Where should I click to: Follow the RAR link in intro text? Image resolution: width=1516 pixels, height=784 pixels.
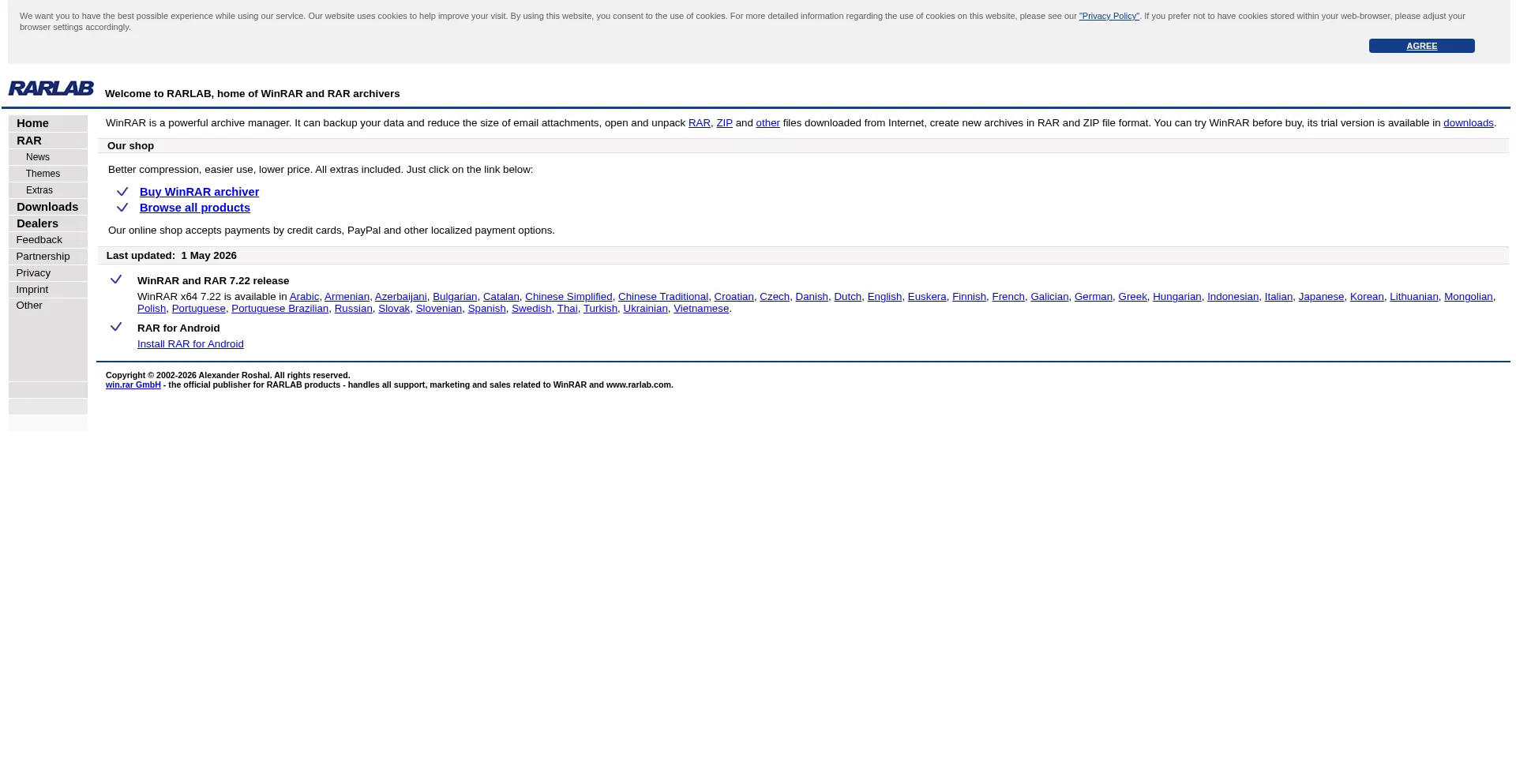700,123
